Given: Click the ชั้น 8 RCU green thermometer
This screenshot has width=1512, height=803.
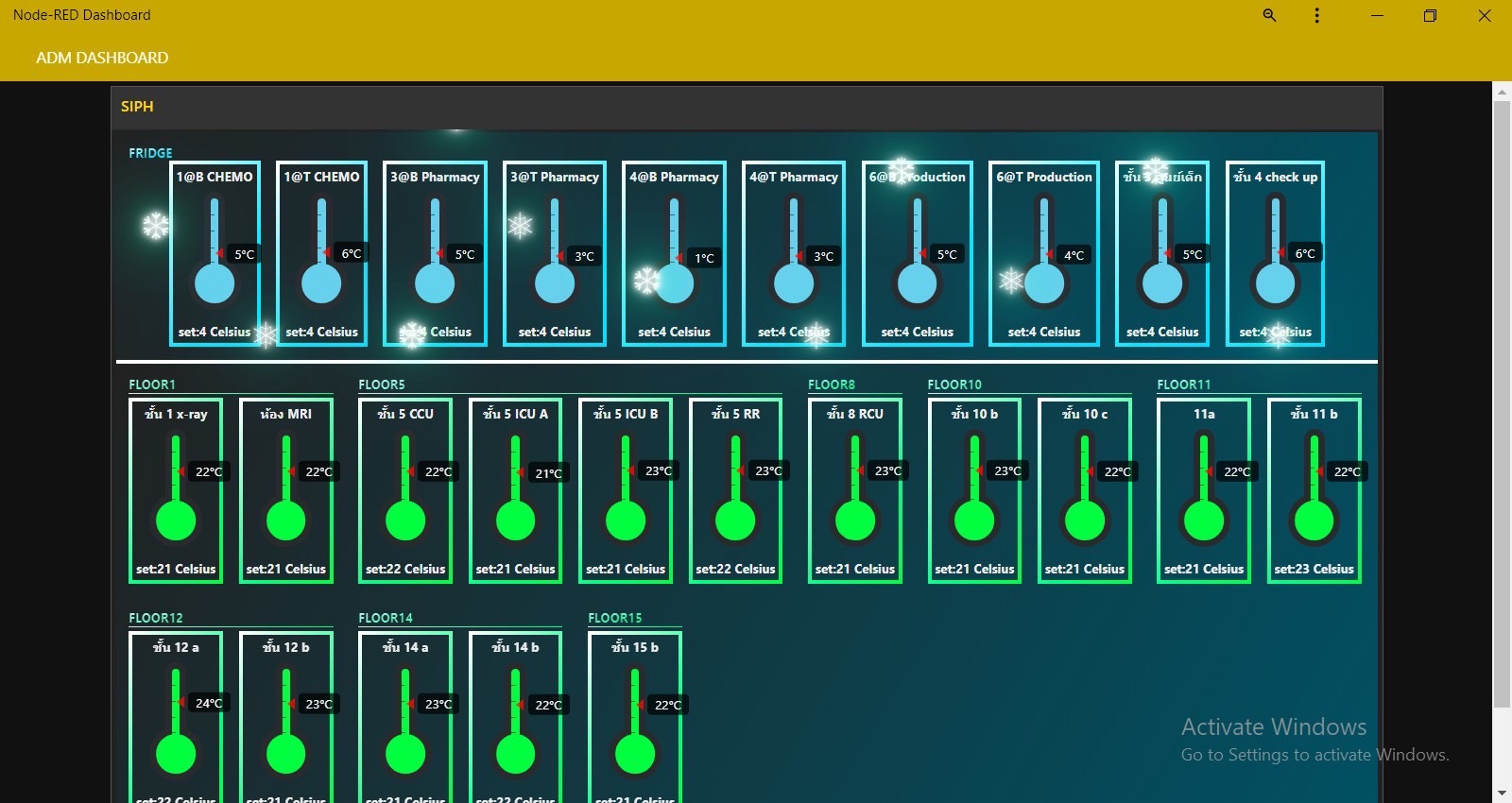Looking at the screenshot, I should [855, 488].
